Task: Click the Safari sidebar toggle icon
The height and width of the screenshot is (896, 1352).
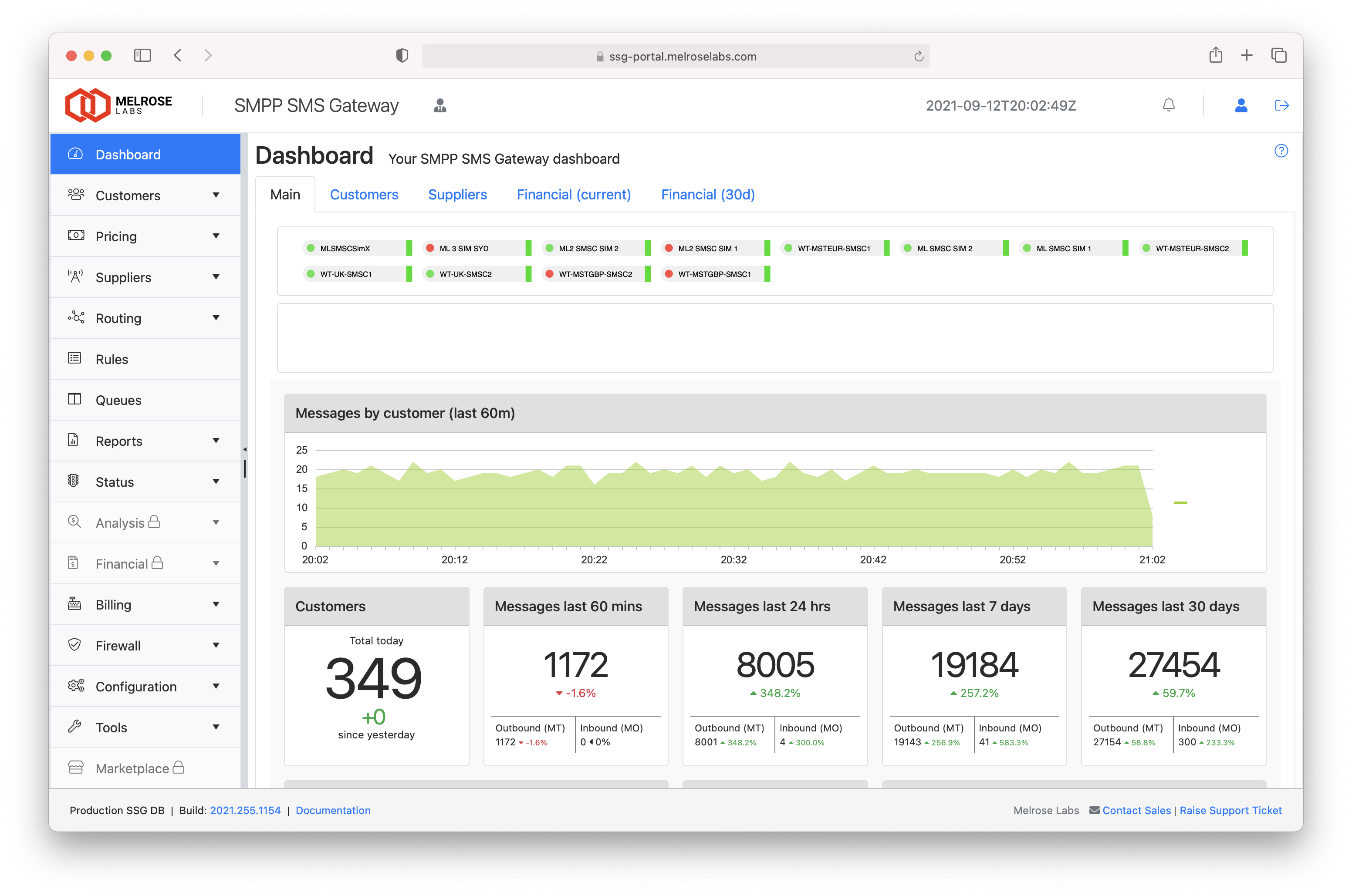Action: 142,55
